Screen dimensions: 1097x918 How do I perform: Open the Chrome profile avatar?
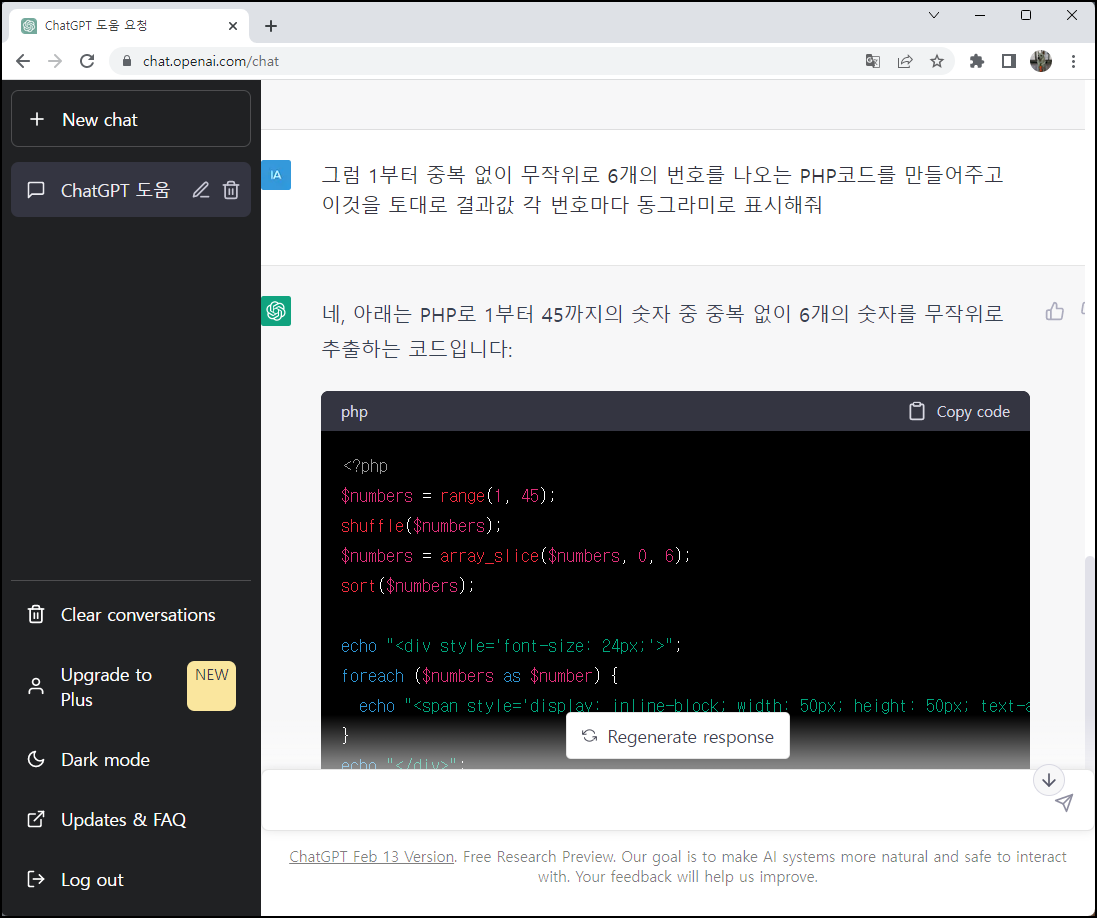1041,61
